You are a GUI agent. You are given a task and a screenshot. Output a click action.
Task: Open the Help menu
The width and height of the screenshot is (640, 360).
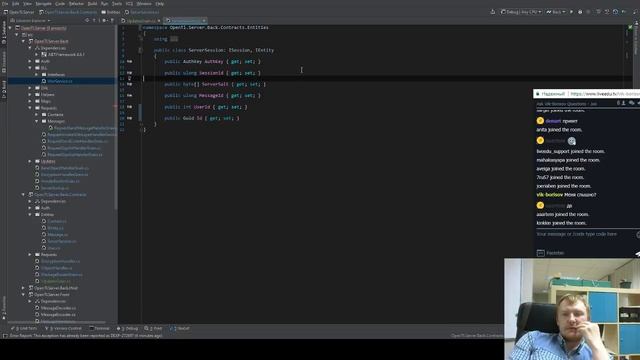[x=160, y=4]
